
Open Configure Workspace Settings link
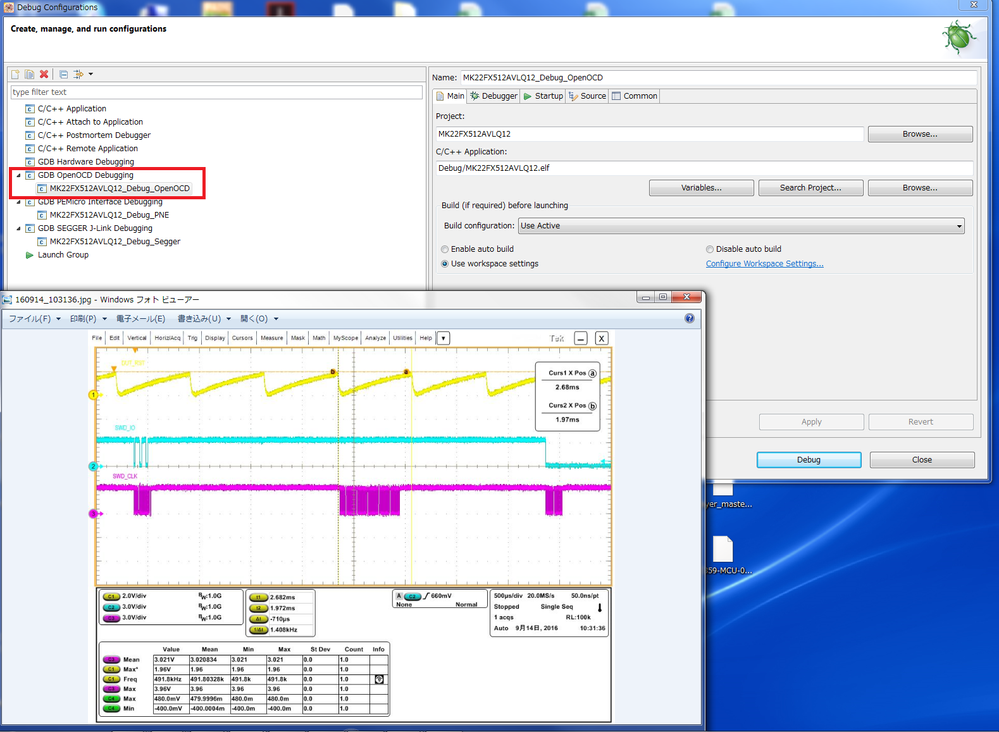765,264
